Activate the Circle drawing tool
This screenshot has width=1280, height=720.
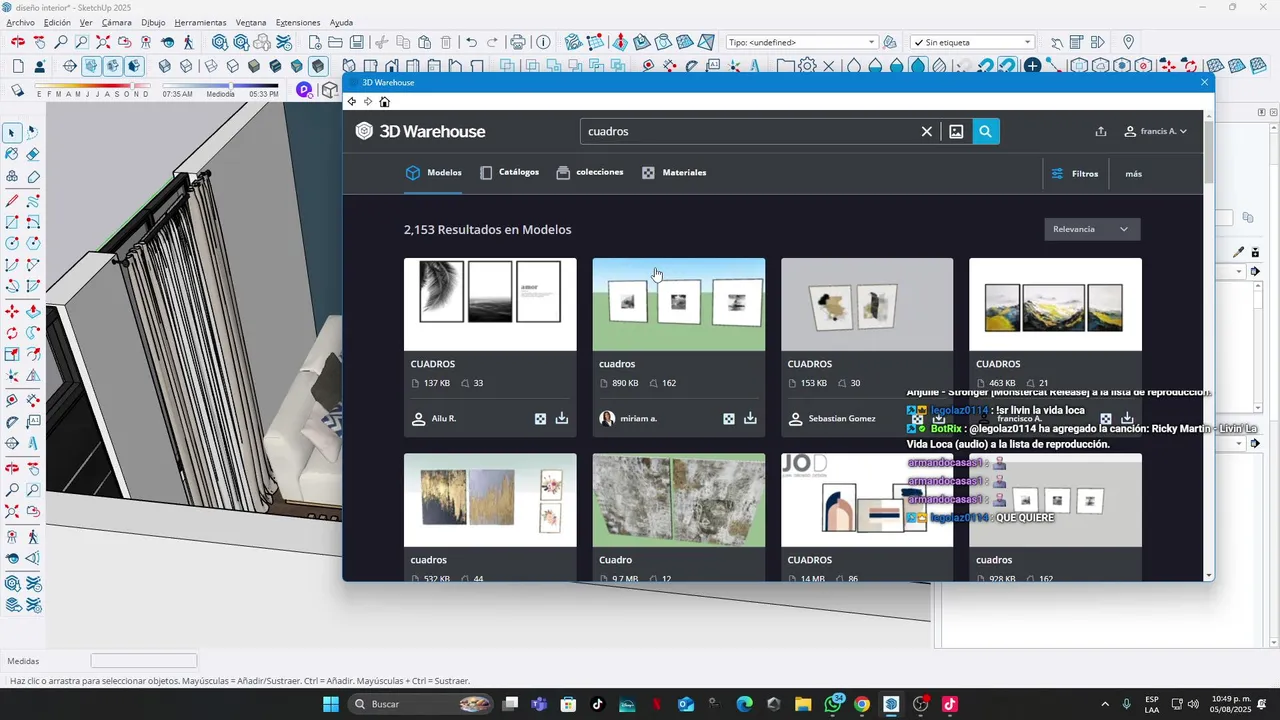[x=12, y=243]
